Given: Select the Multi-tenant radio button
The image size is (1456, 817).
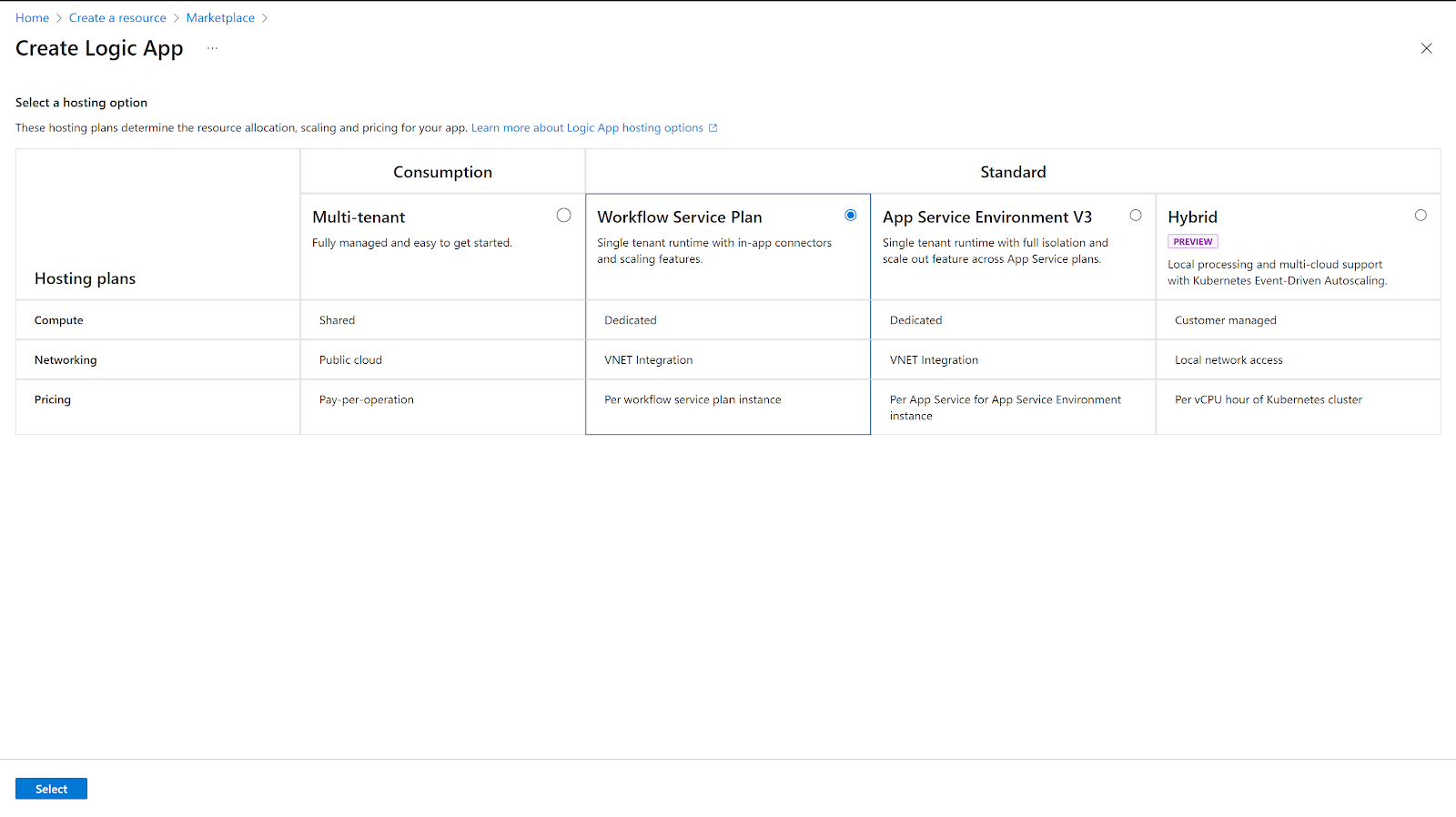Looking at the screenshot, I should [564, 216].
